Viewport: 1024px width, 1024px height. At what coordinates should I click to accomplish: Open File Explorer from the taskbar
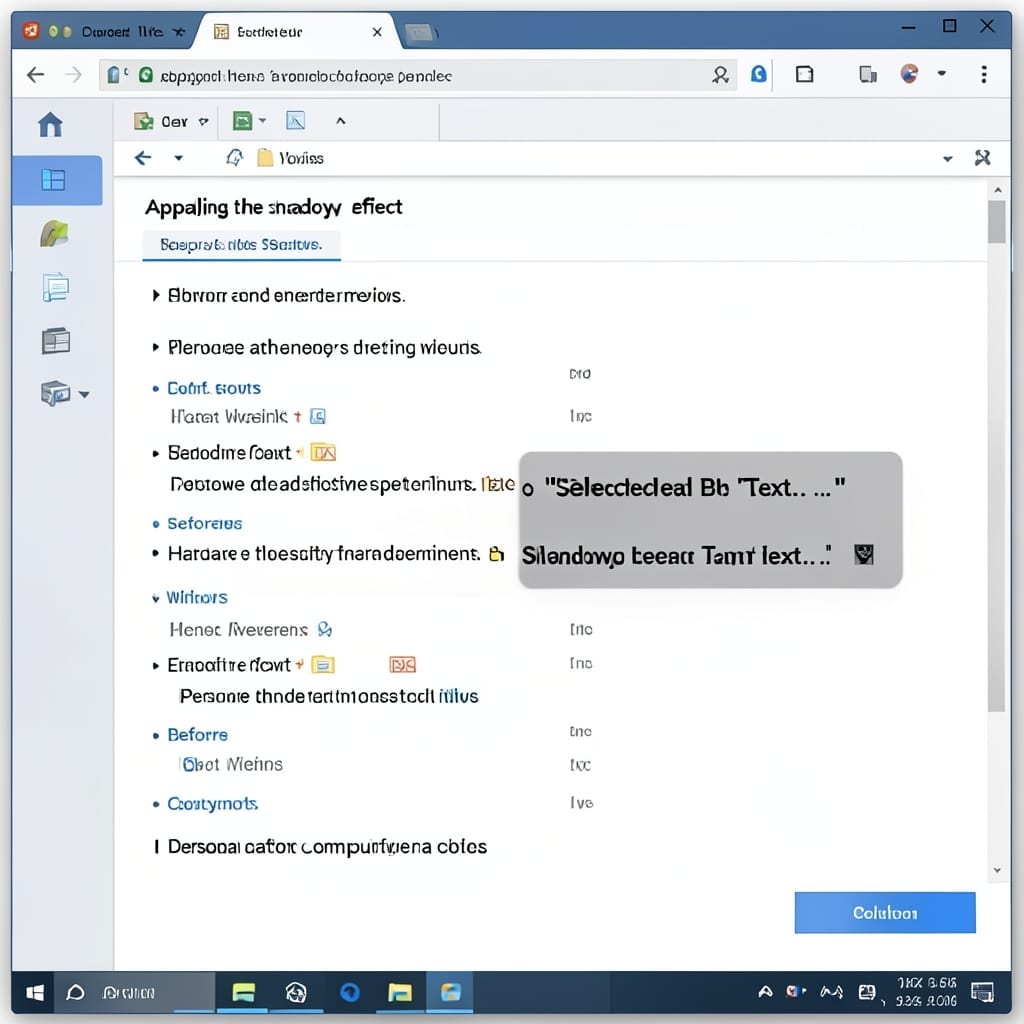(x=400, y=993)
